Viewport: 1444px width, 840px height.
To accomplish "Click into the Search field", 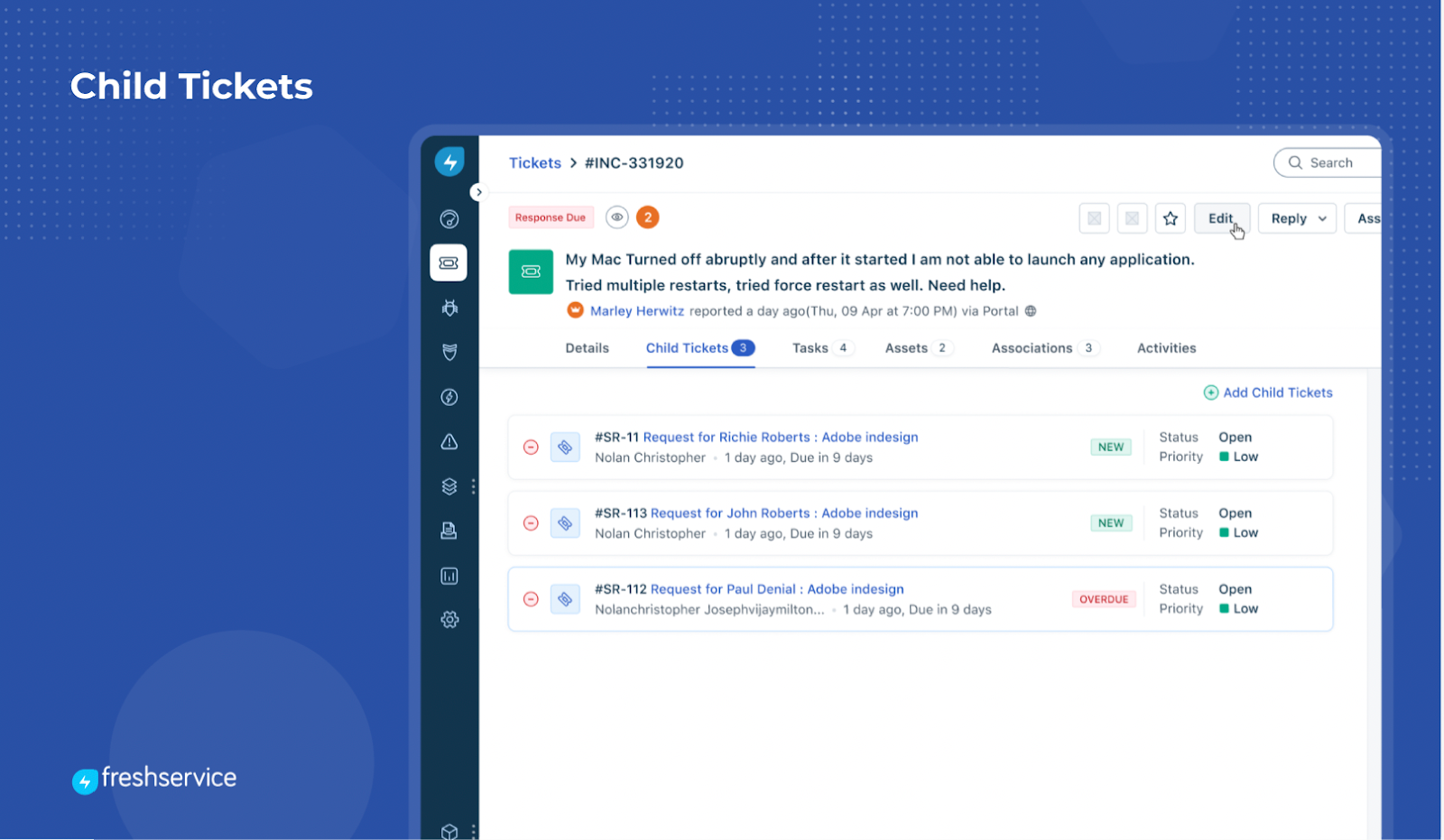I will coord(1328,162).
